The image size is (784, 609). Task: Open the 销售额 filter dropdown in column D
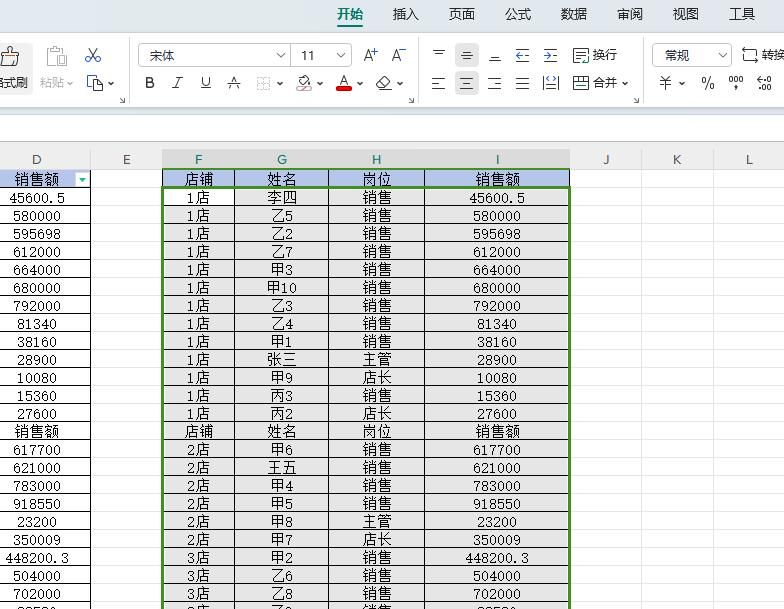tap(82, 179)
